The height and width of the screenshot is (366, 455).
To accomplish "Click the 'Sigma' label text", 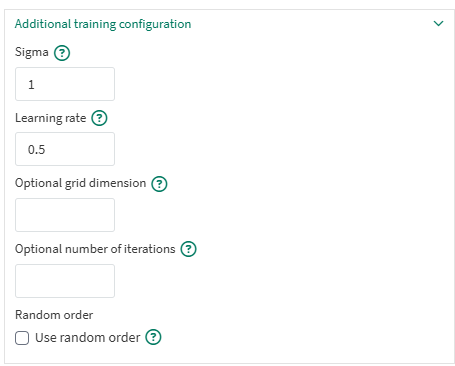I will tap(32, 52).
